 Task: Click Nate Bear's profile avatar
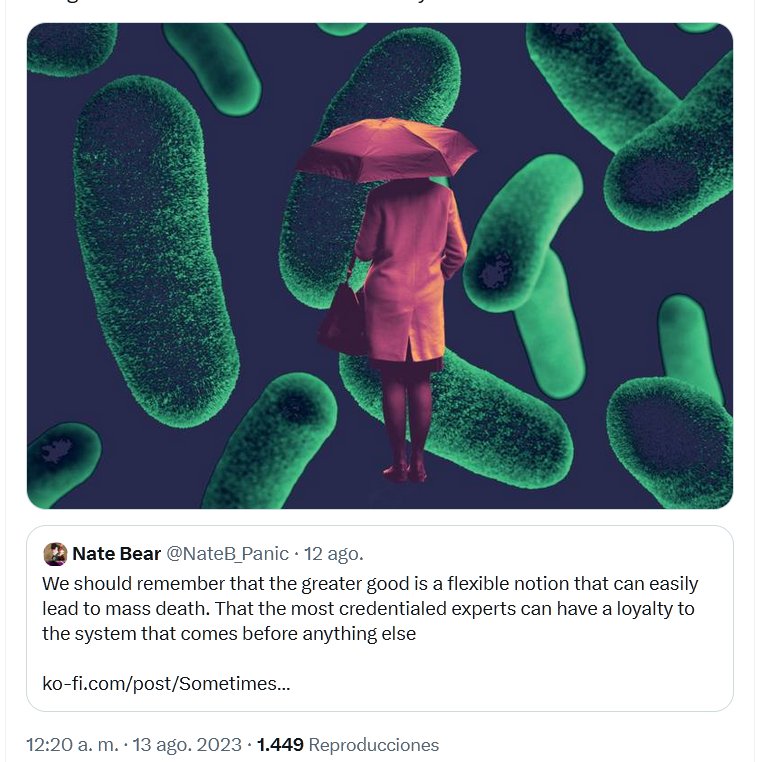[x=56, y=554]
